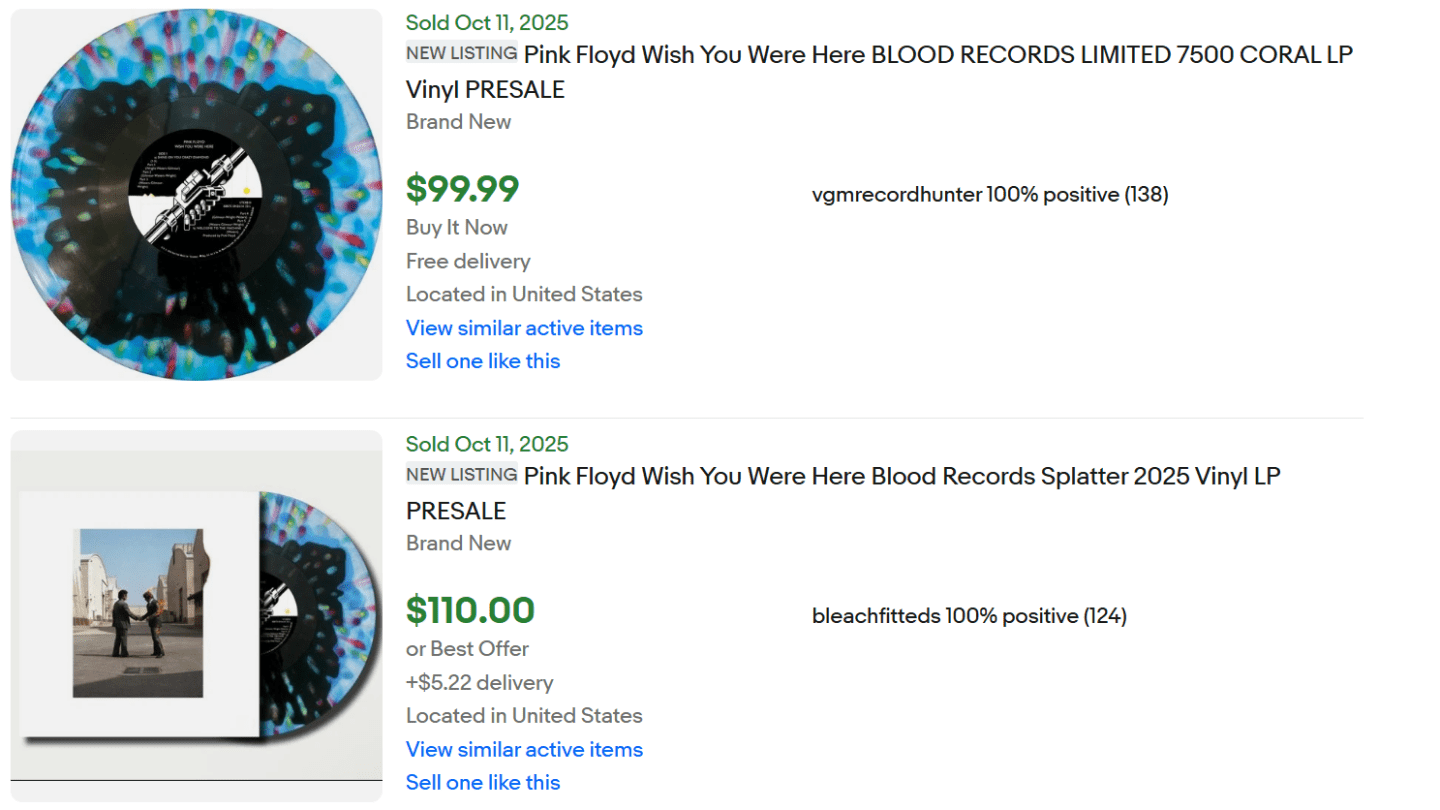Open seller bleachfitteds' profile
1440x810 pixels.
click(x=876, y=616)
